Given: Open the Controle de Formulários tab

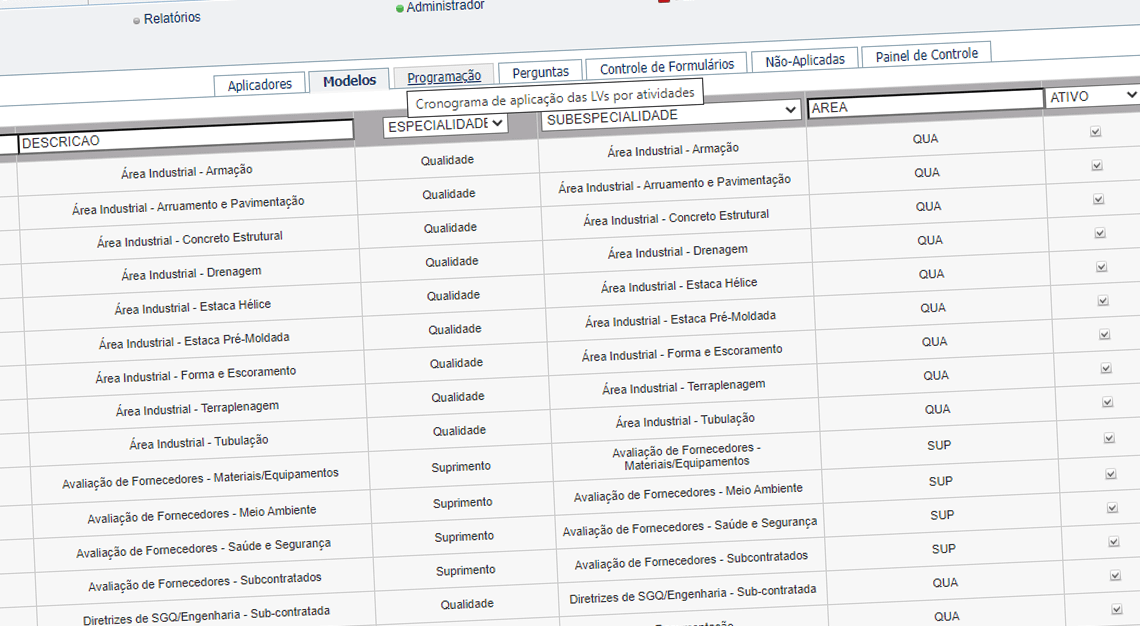Looking at the screenshot, I should click(665, 65).
